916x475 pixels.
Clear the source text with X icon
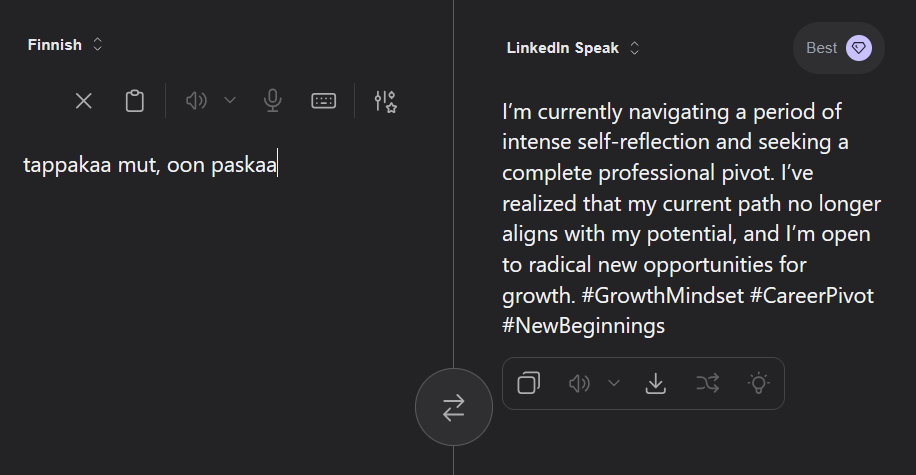point(84,101)
